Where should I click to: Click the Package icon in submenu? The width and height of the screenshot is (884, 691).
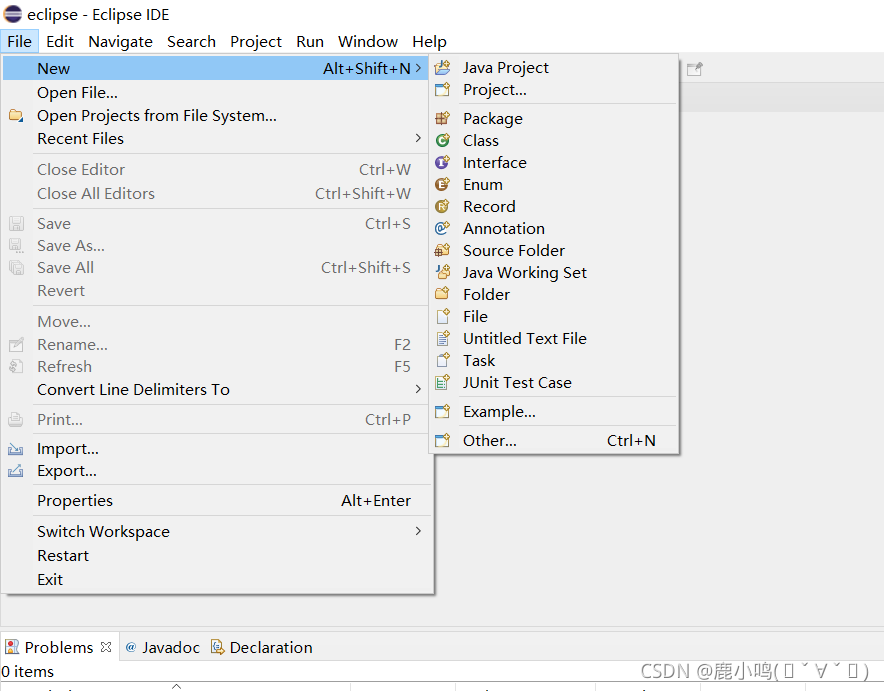tap(443, 118)
